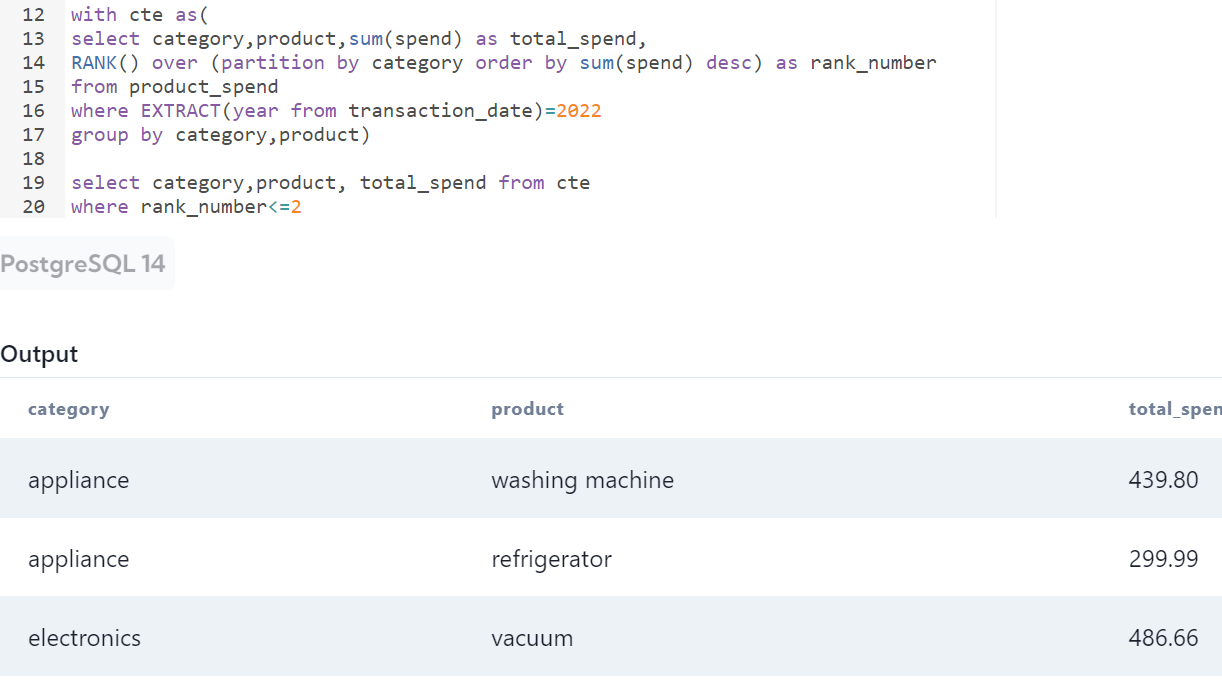Click the vacuum output row
This screenshot has height=682, width=1222.
pos(532,638)
